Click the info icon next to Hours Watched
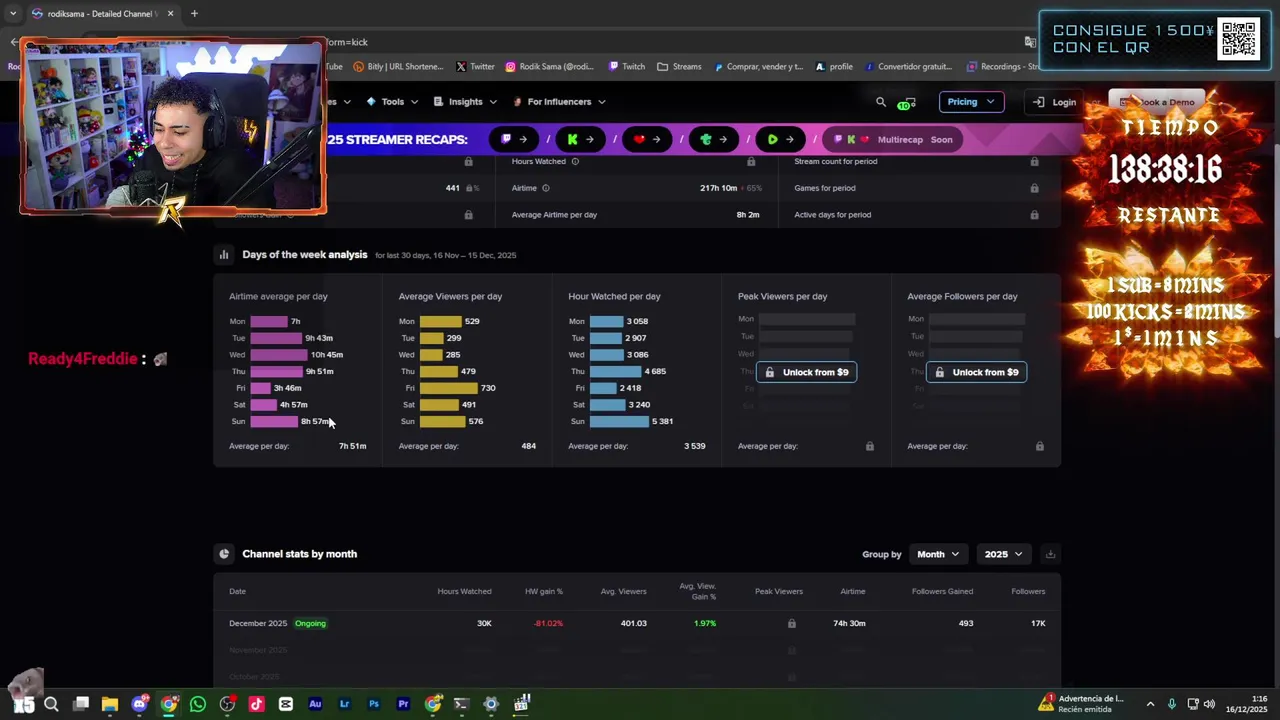This screenshot has width=1280, height=720. click(575, 161)
